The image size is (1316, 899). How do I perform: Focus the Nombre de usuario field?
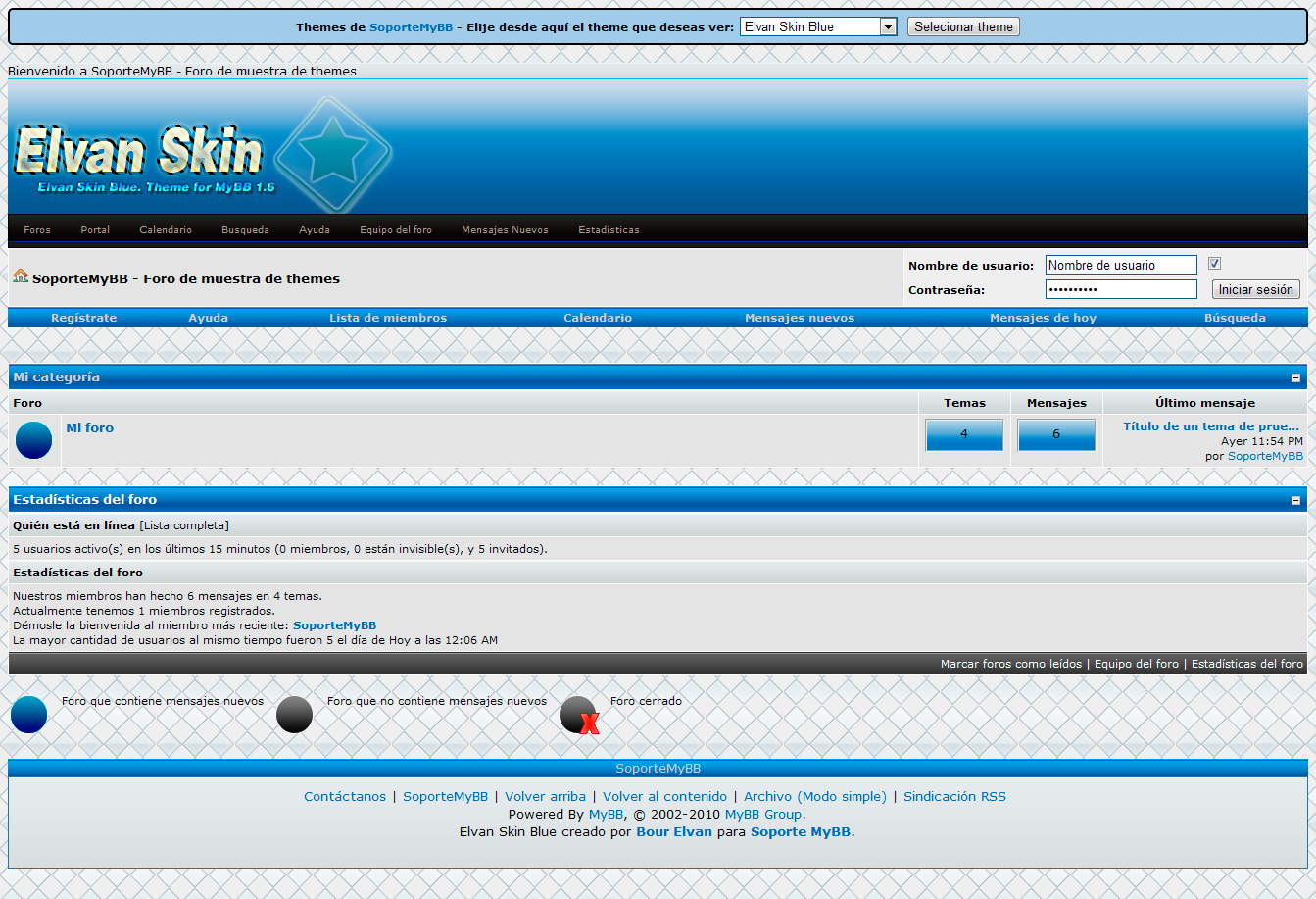click(1121, 265)
